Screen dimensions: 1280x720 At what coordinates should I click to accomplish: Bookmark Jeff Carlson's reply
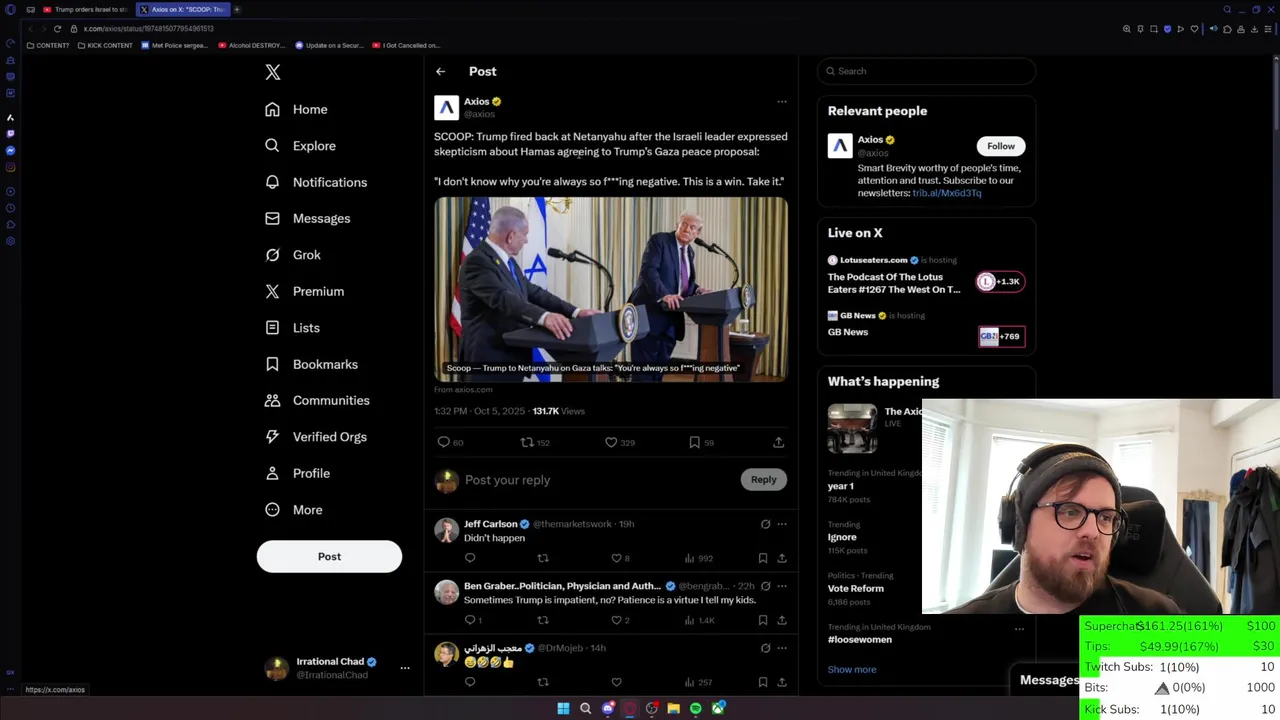[x=762, y=558]
